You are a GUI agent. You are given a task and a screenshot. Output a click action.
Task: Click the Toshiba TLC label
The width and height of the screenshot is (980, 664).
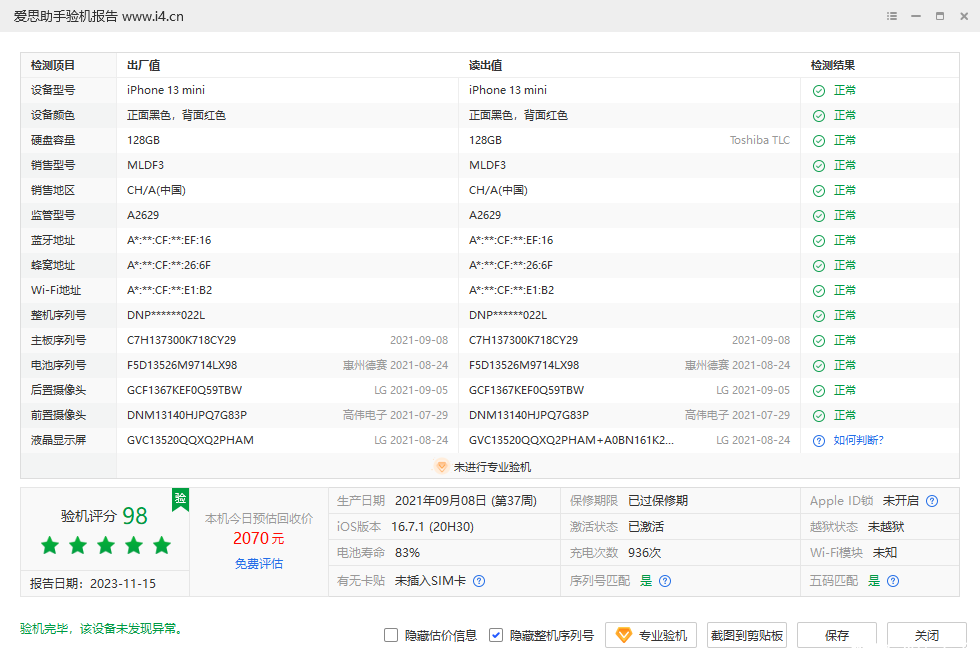[x=759, y=140]
